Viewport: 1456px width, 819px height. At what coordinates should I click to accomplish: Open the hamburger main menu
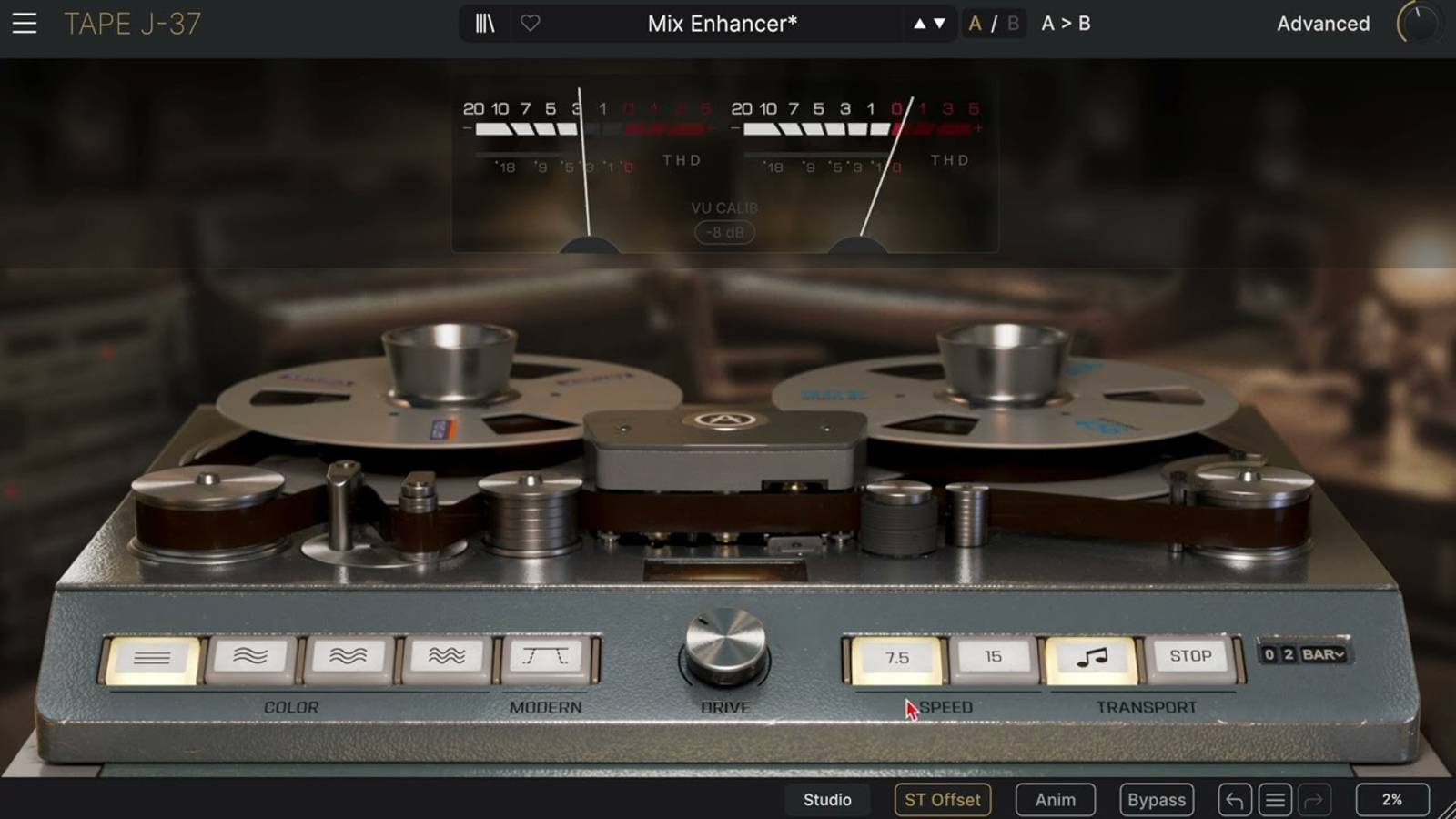[x=25, y=24]
